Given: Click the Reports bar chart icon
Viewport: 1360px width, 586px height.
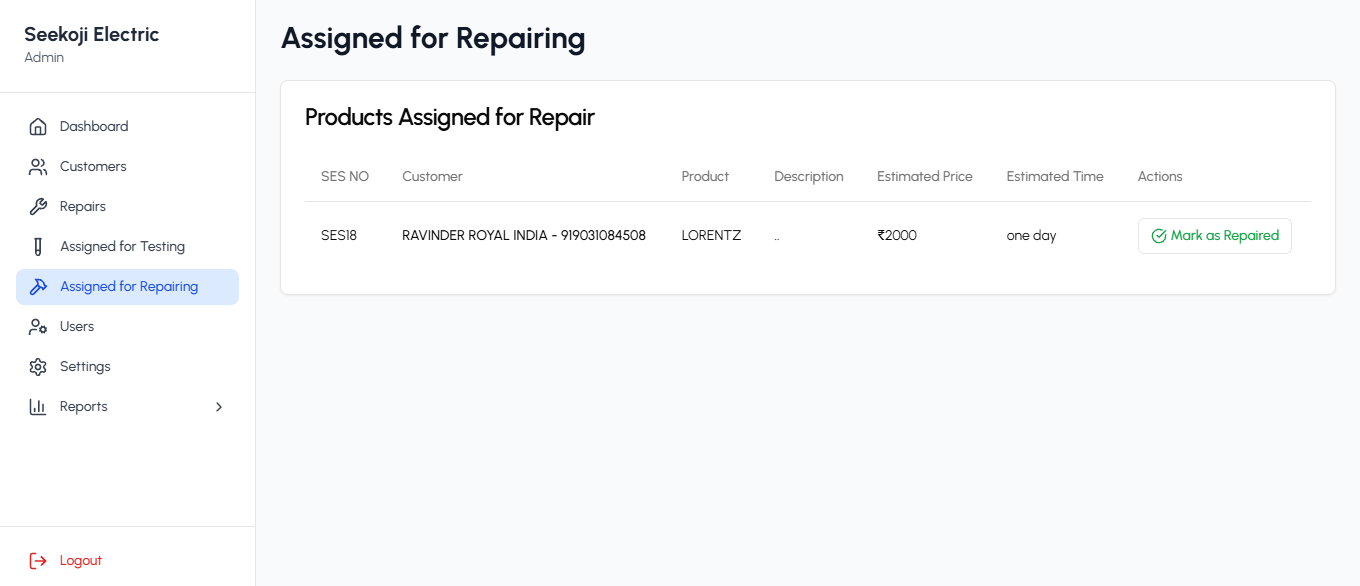Looking at the screenshot, I should tap(38, 406).
